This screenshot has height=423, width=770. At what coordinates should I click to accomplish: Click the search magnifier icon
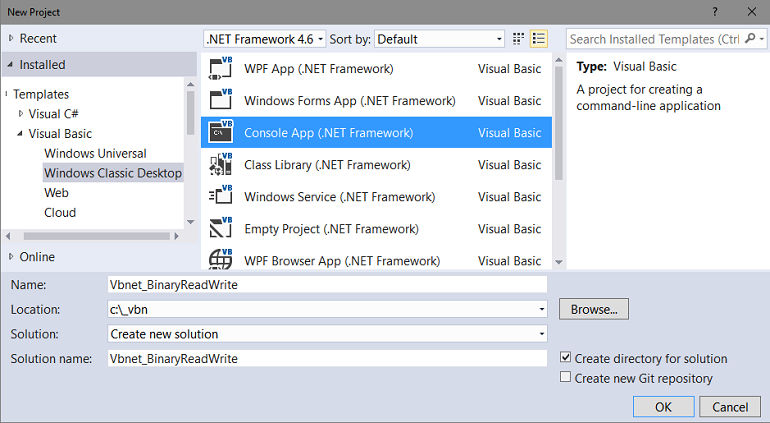[x=750, y=38]
